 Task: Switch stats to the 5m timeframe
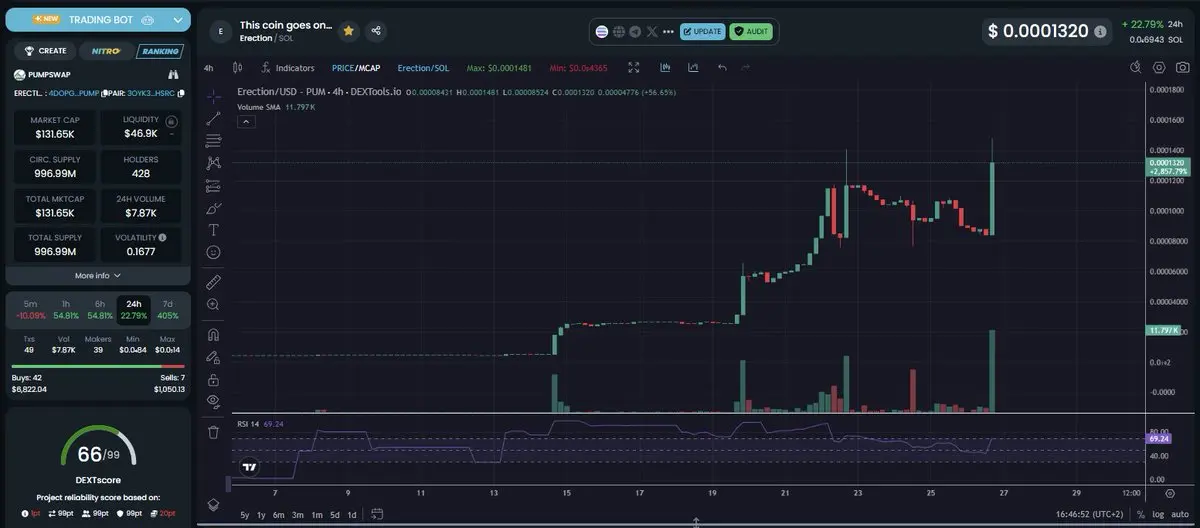[30, 309]
